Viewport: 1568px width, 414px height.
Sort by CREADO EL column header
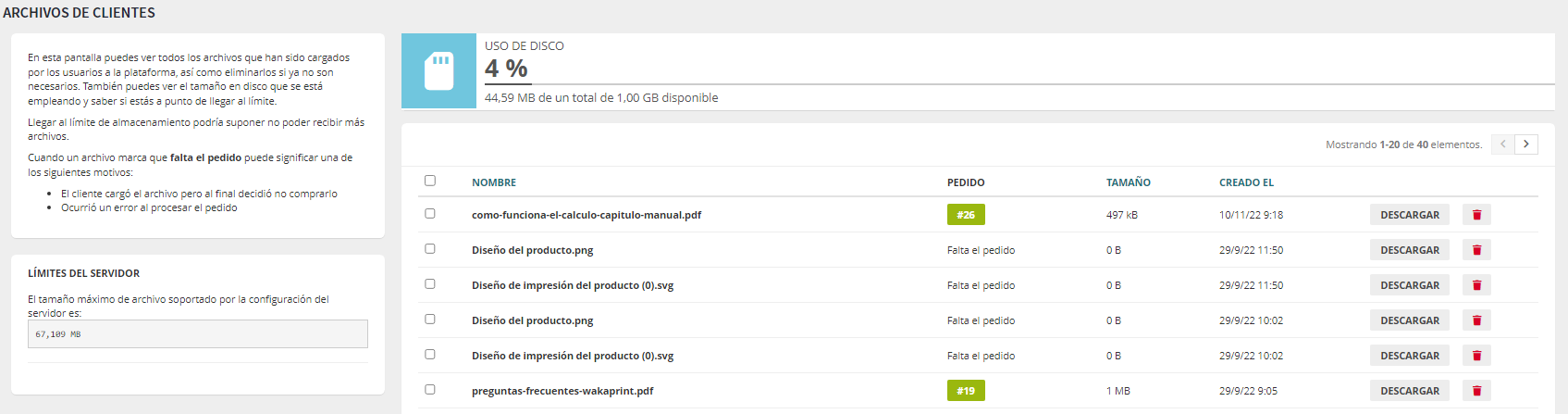[x=1246, y=182]
